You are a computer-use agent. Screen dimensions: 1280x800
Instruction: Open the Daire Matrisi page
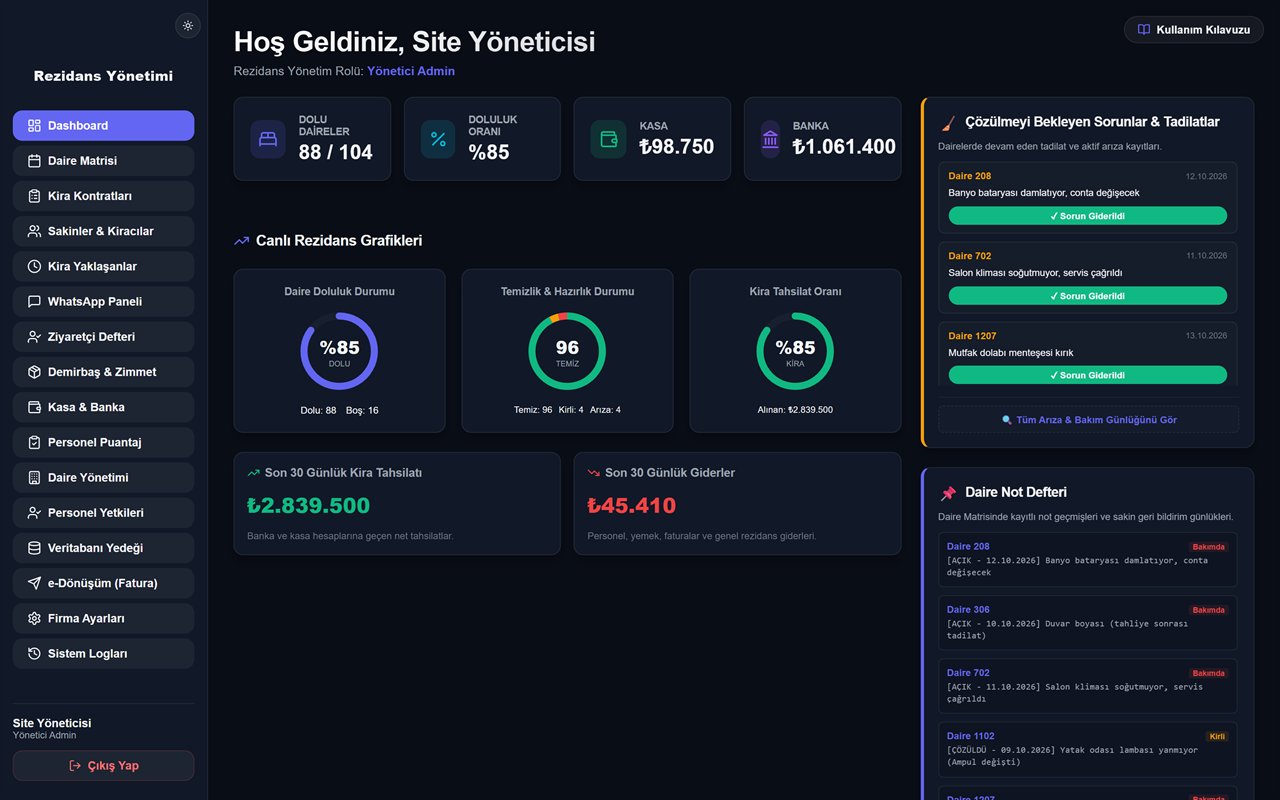tap(104, 161)
